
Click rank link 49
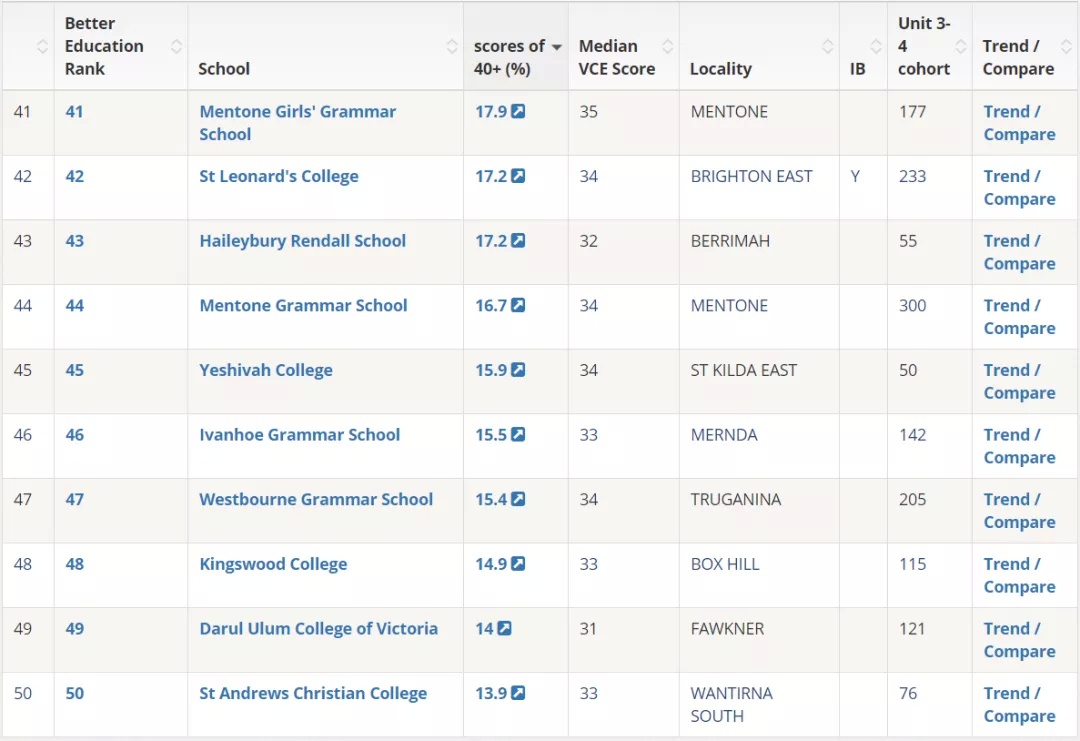(x=74, y=629)
